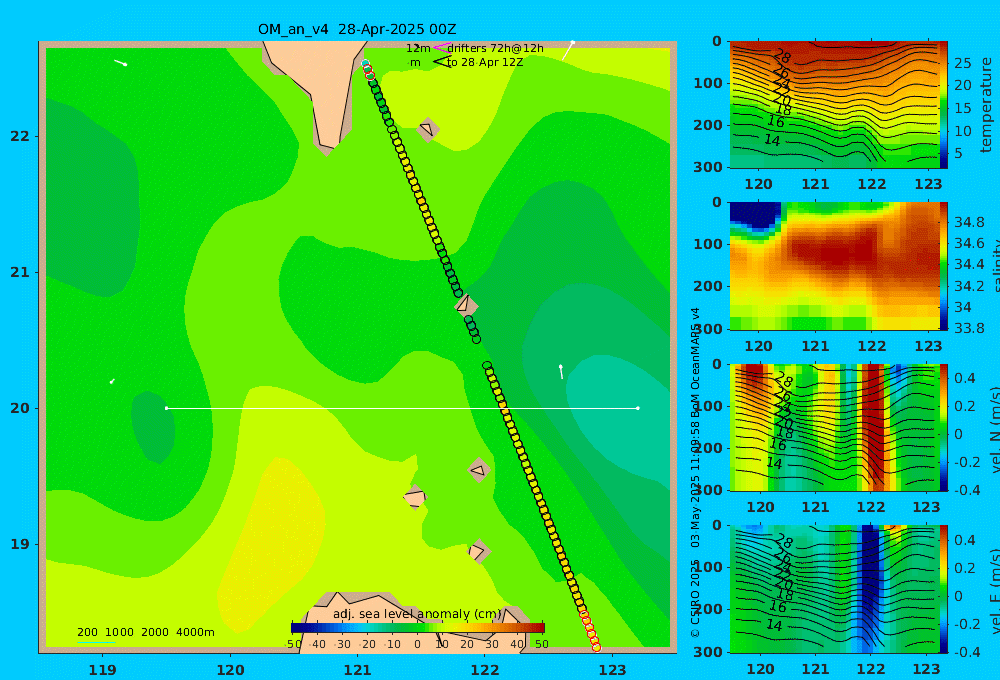Screen dimensions: 1000x680
Task: Click the dark red end of sea level colorbar
Action: coord(540,628)
